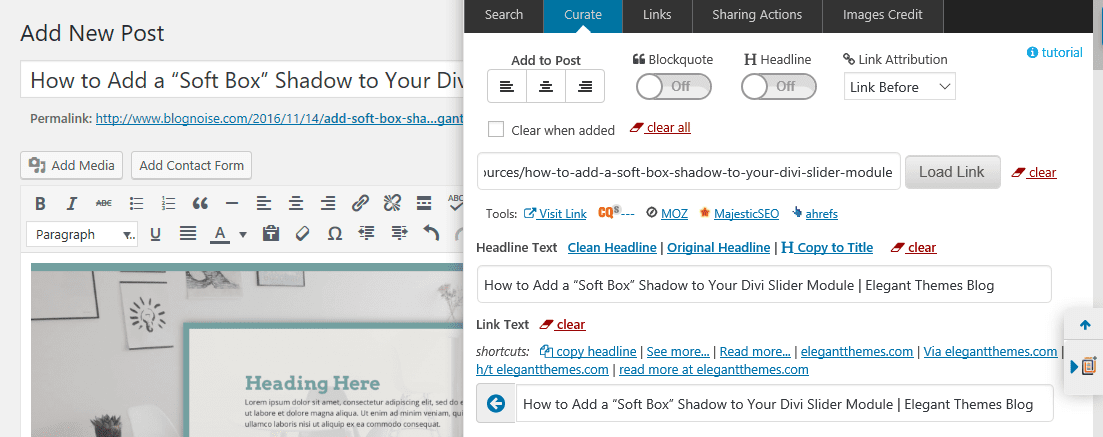Click the 'See more...' shortcut
This screenshot has height=437, width=1103.
(678, 351)
